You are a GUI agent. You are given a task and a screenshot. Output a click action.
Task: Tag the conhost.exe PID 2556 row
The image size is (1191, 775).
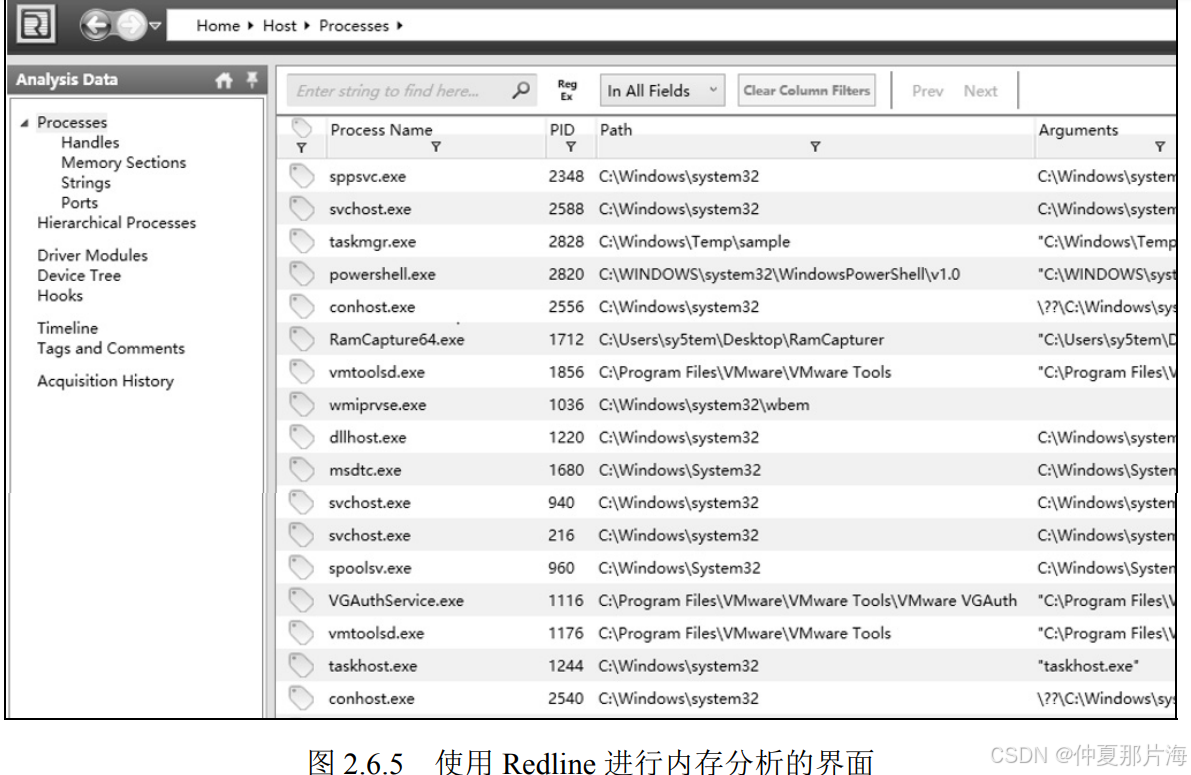302,307
